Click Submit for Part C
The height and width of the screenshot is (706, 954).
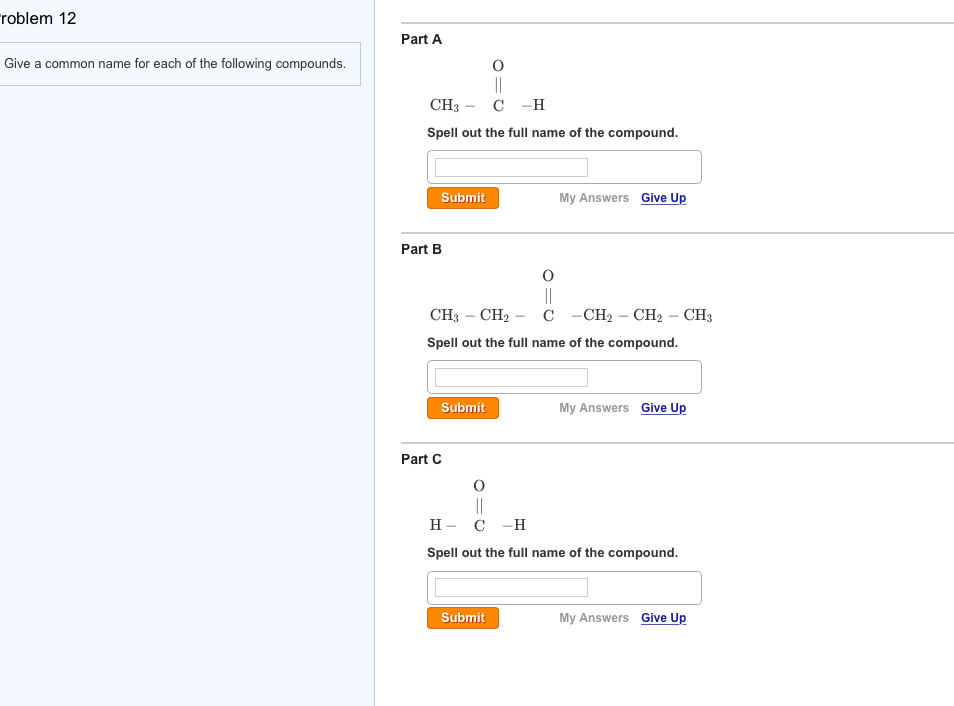click(x=462, y=617)
